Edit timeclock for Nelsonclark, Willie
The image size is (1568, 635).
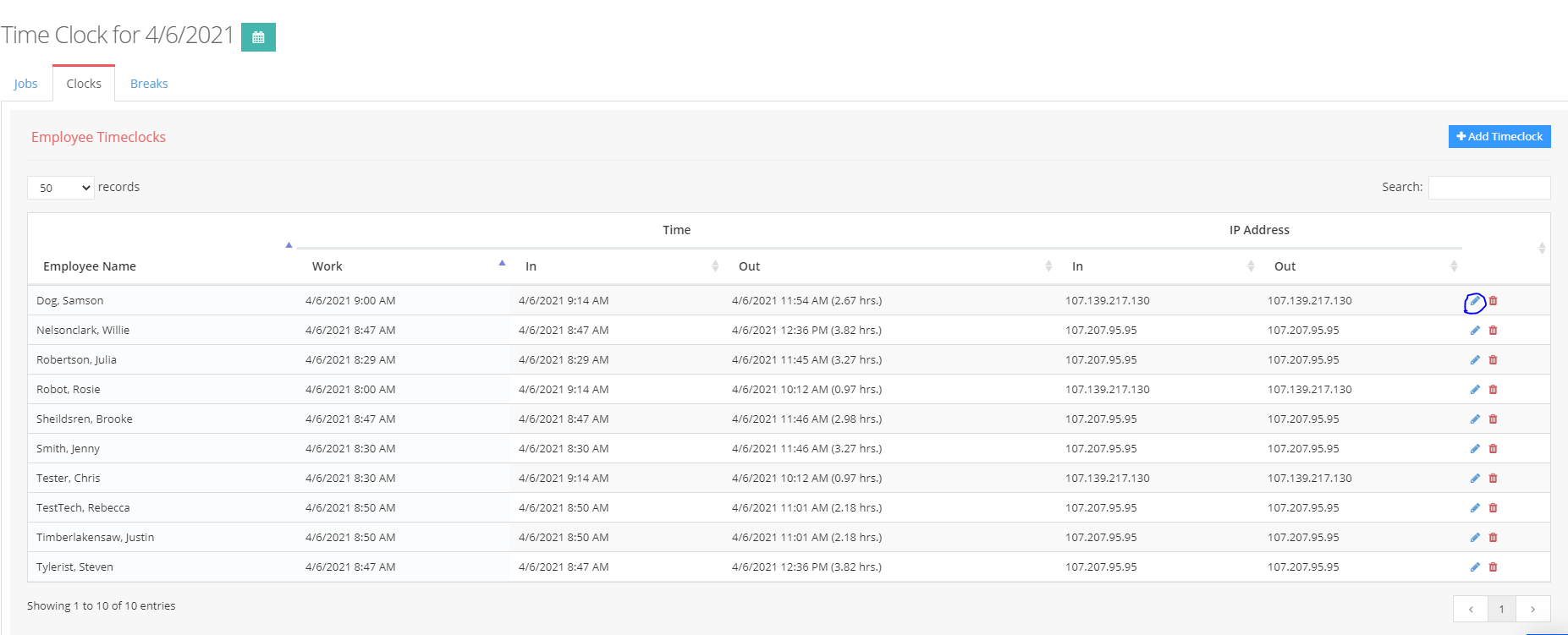pyautogui.click(x=1475, y=331)
